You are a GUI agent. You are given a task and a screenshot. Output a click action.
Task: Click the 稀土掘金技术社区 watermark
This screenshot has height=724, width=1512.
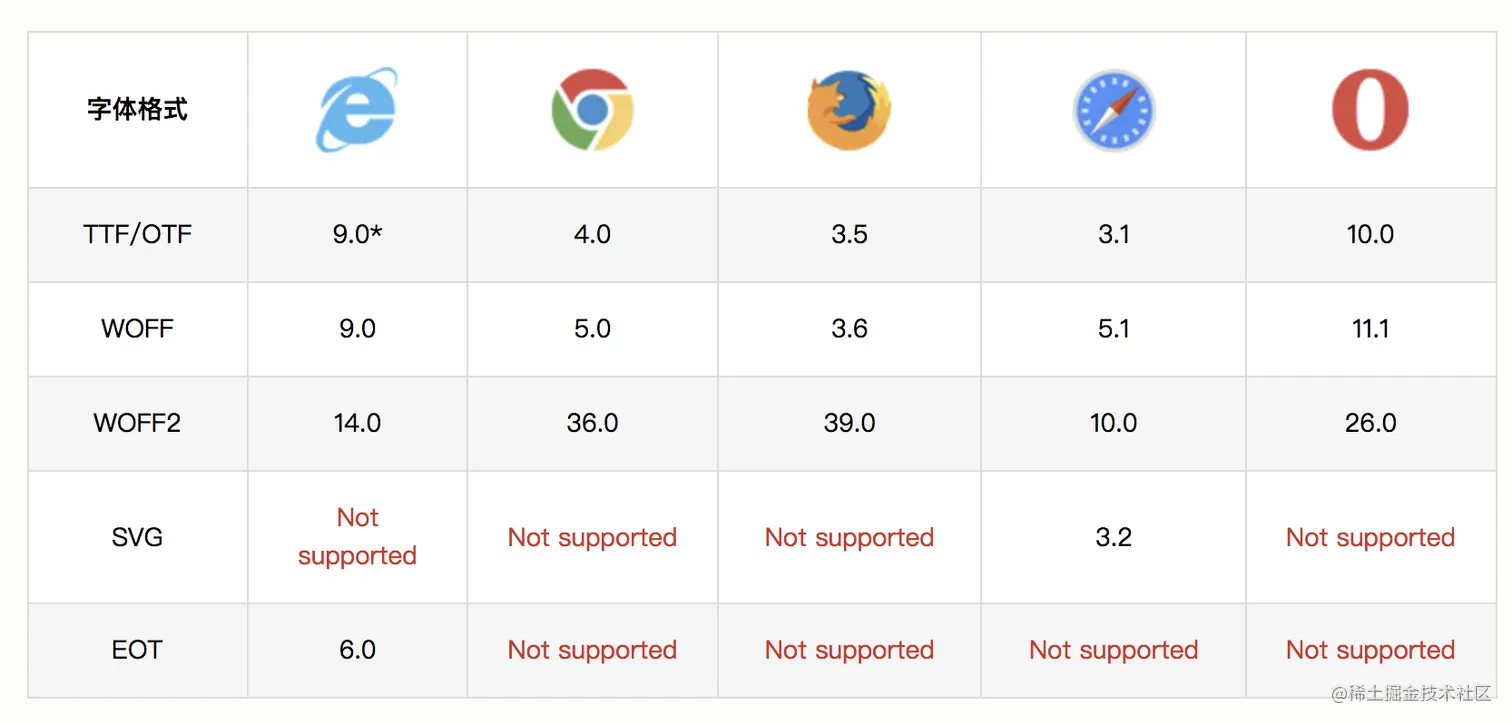(x=1411, y=693)
